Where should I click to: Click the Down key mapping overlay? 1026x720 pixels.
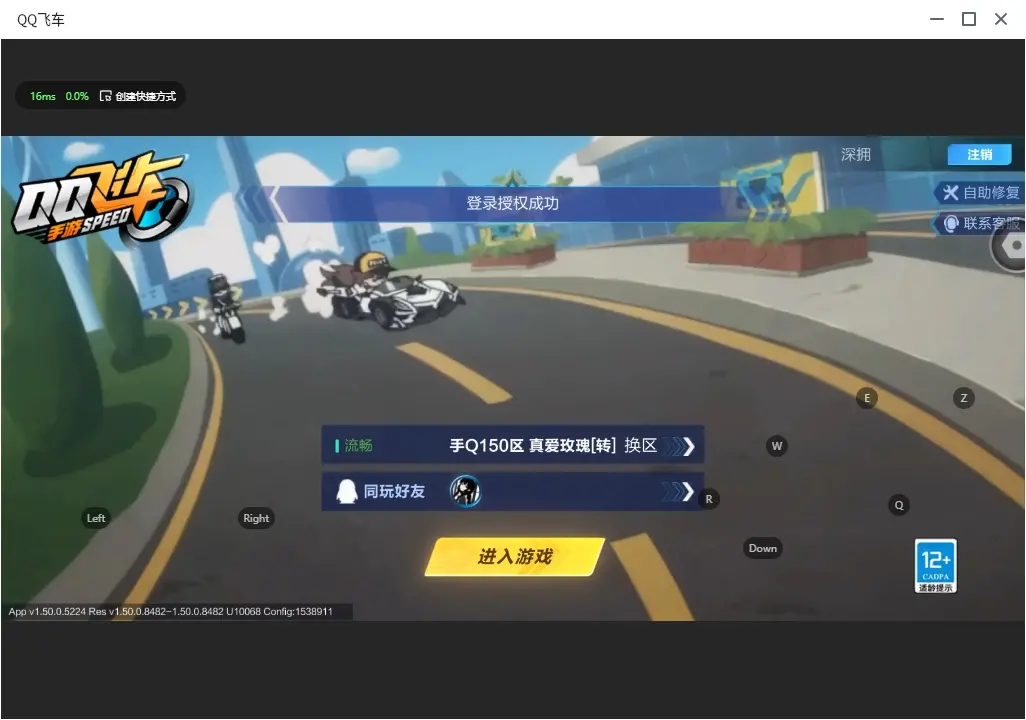click(x=763, y=549)
